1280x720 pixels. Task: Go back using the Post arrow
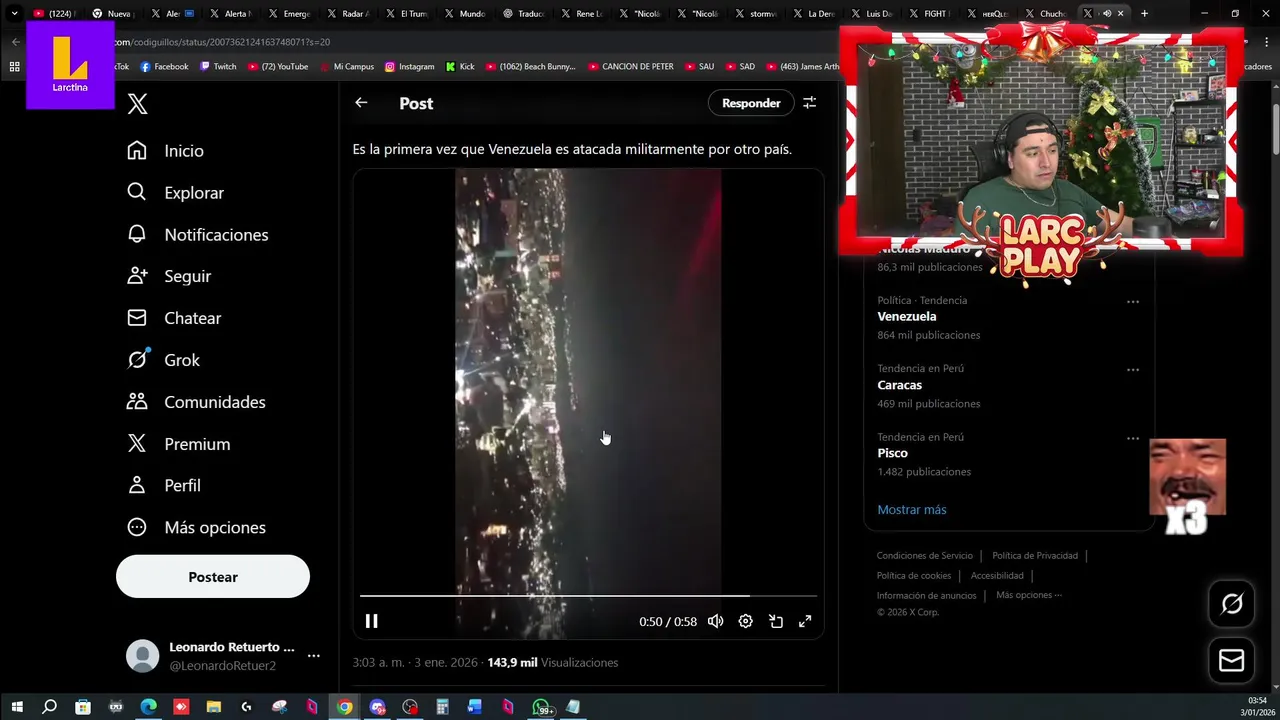click(x=361, y=103)
